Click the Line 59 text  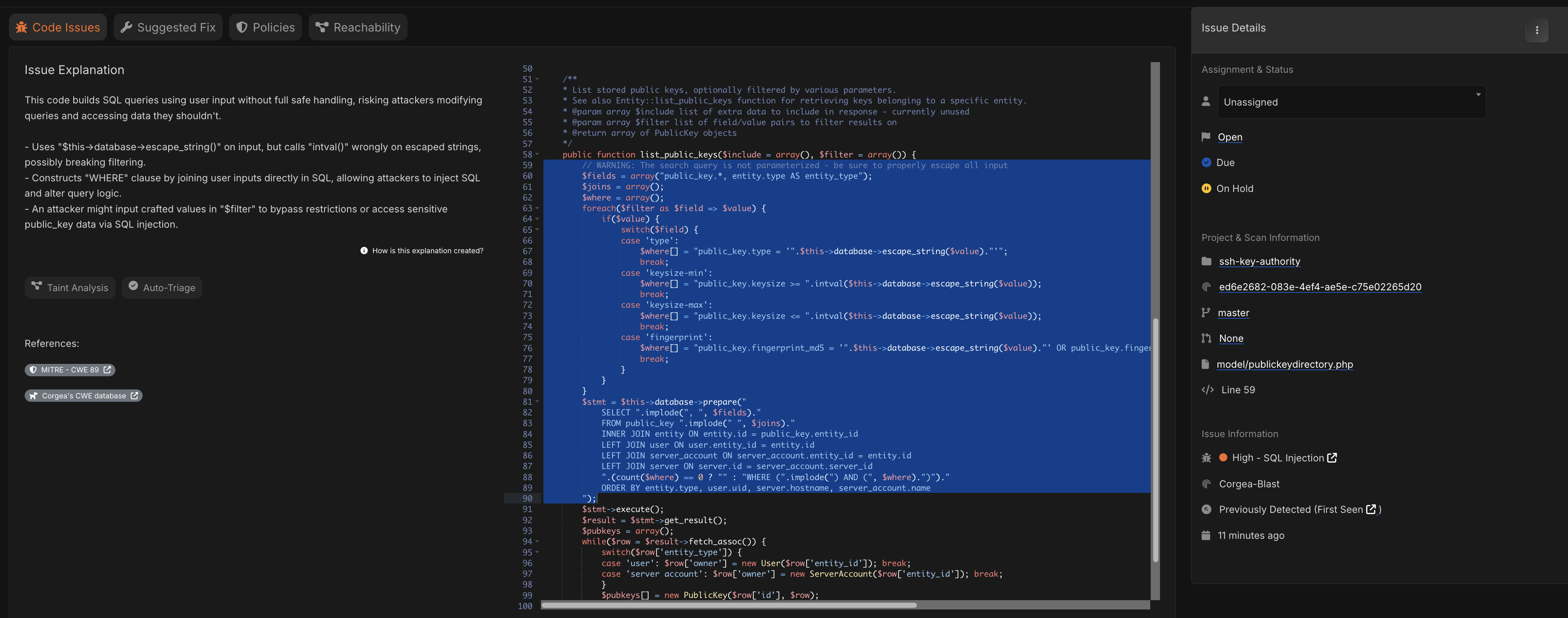[x=1238, y=390]
